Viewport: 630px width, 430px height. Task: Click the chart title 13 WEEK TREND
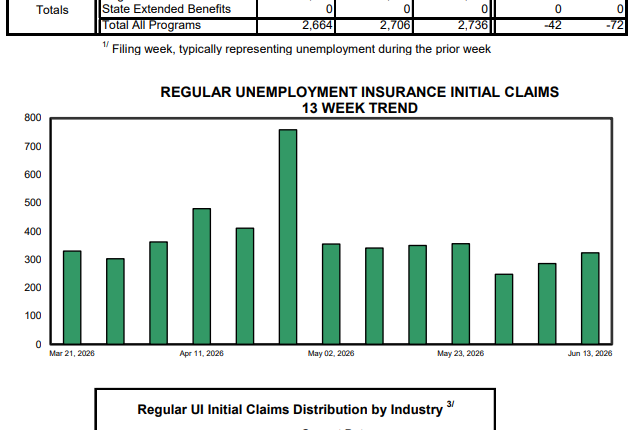tap(360, 108)
